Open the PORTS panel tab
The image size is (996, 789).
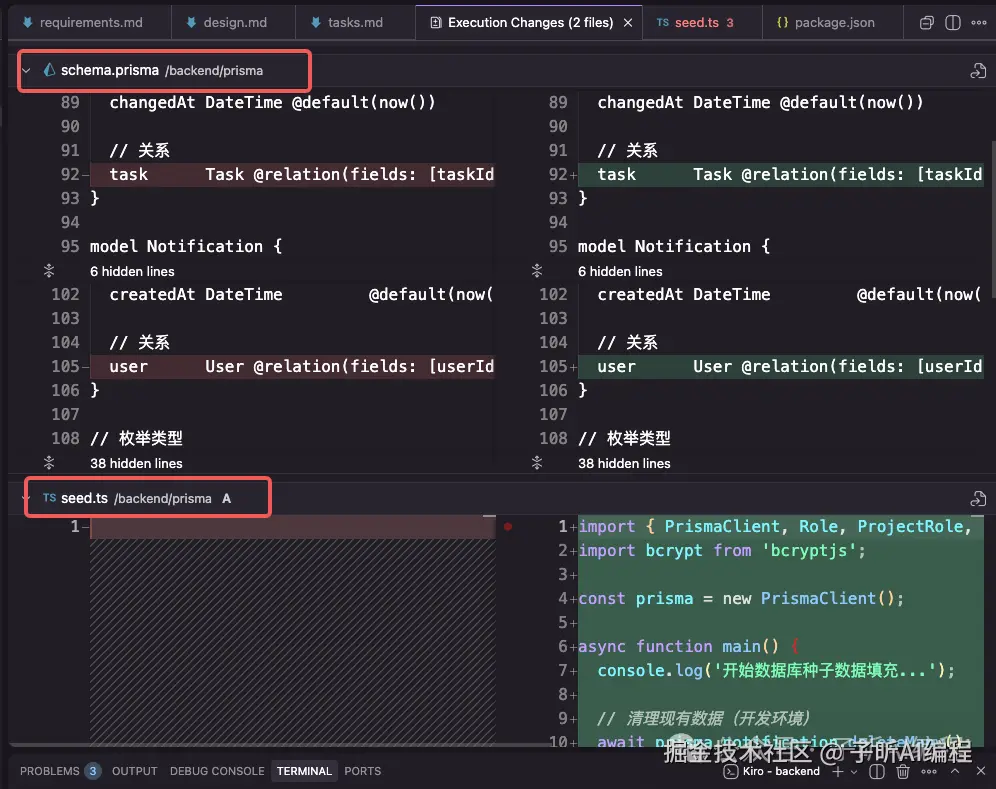pyautogui.click(x=363, y=771)
